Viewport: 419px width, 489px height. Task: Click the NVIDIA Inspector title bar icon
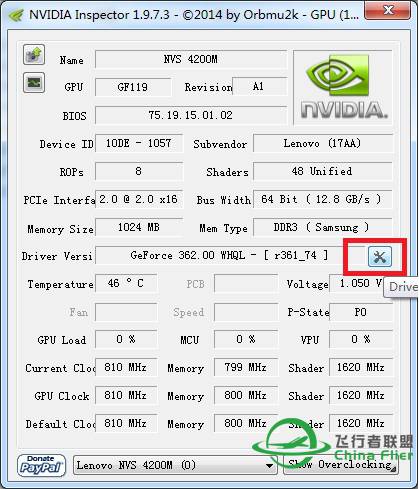point(16,15)
